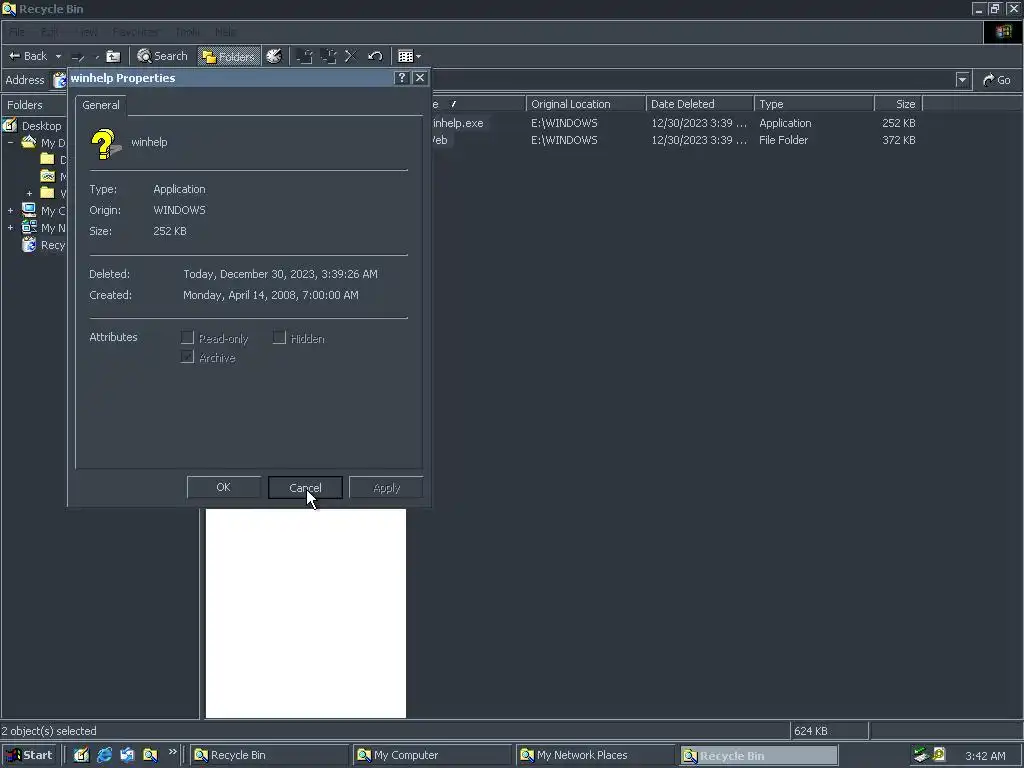1024x768 pixels.
Task: Click the Move To toolbar icon
Action: coord(304,56)
